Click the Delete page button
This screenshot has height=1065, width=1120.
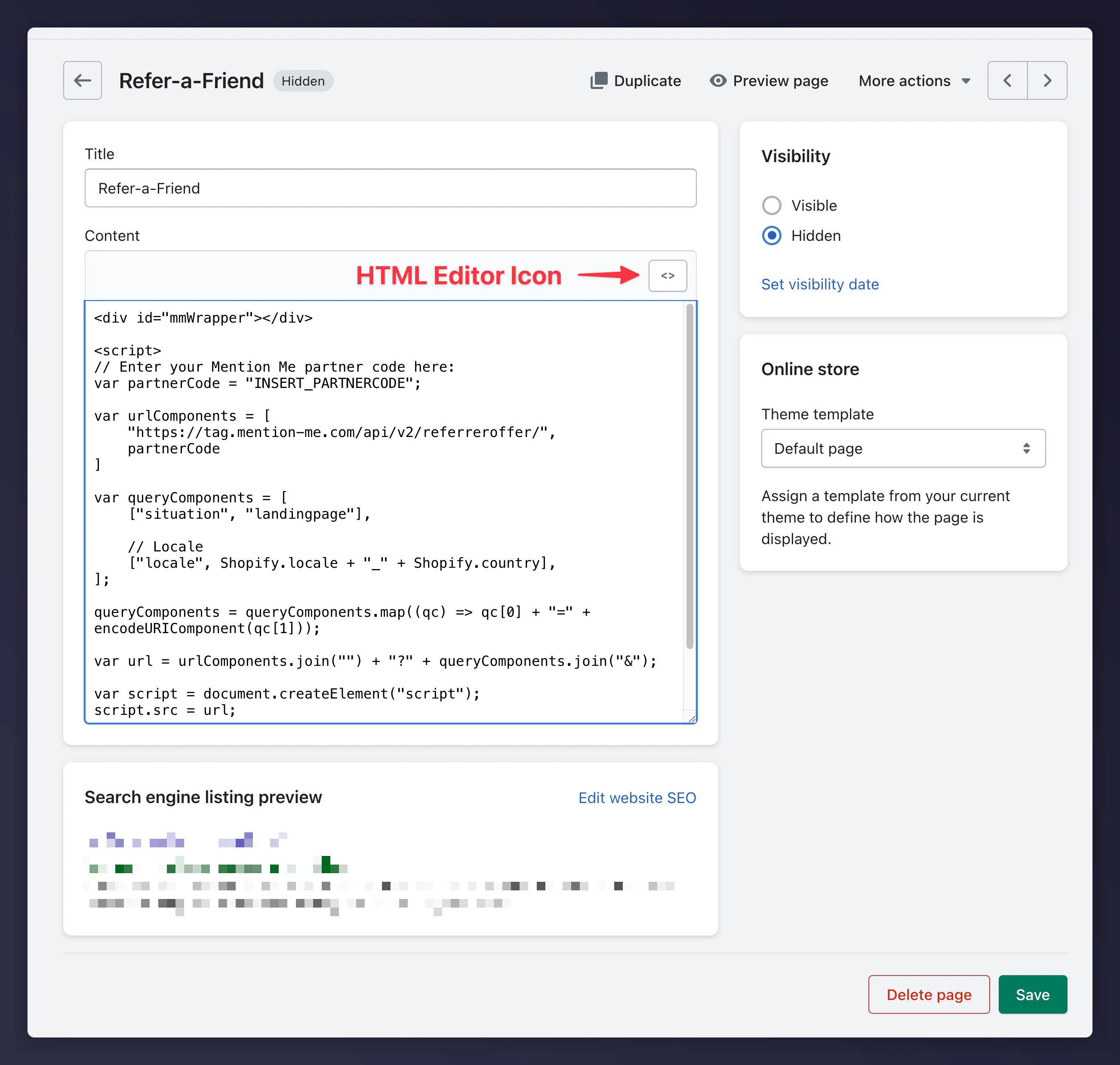[929, 994]
